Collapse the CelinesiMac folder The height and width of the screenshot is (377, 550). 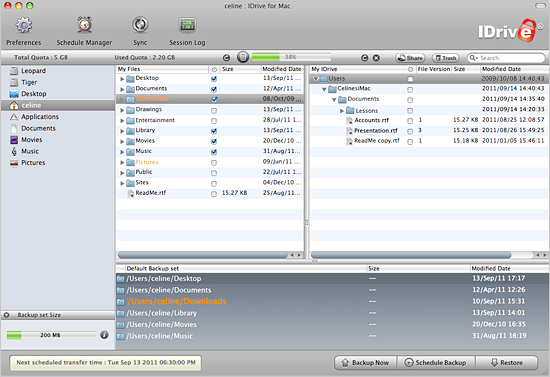coord(324,90)
